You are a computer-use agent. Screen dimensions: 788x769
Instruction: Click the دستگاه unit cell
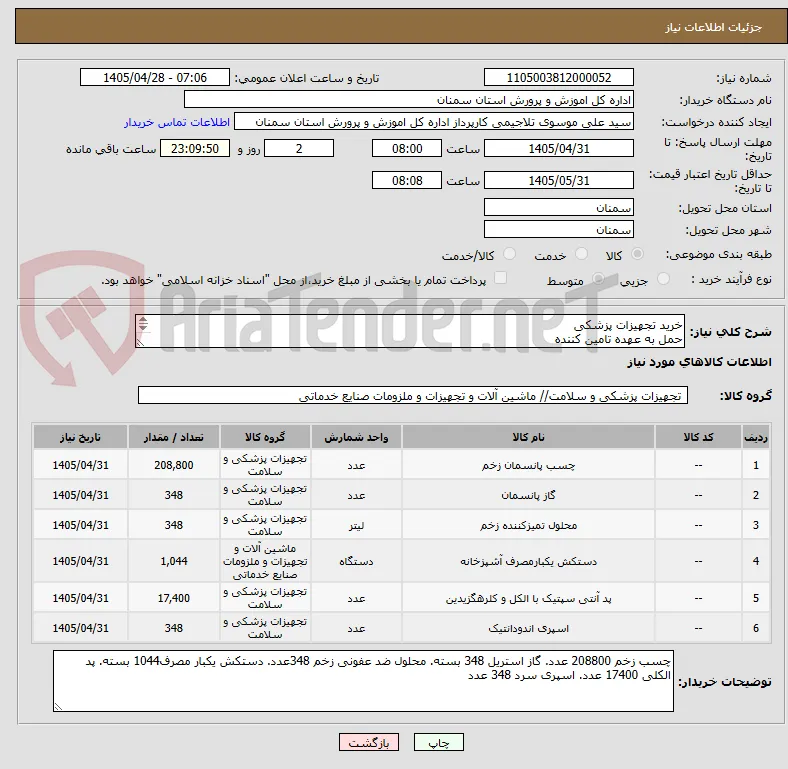tap(356, 561)
